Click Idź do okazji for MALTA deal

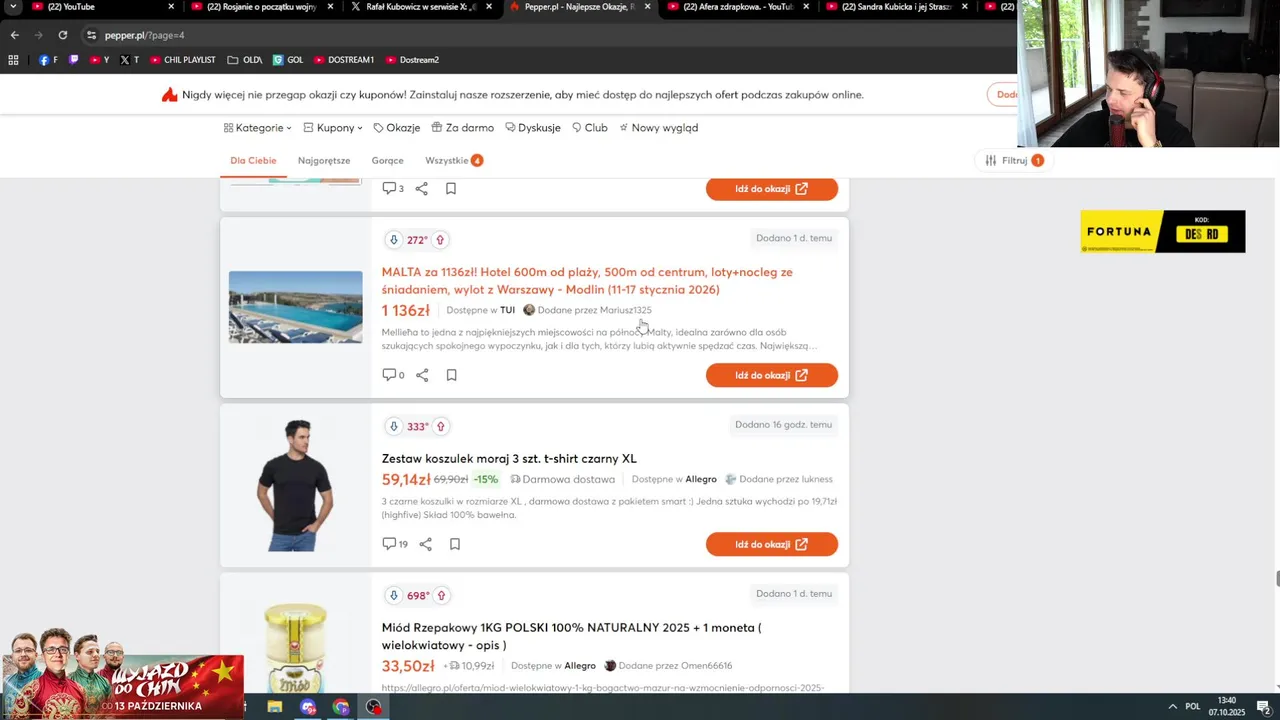[772, 375]
